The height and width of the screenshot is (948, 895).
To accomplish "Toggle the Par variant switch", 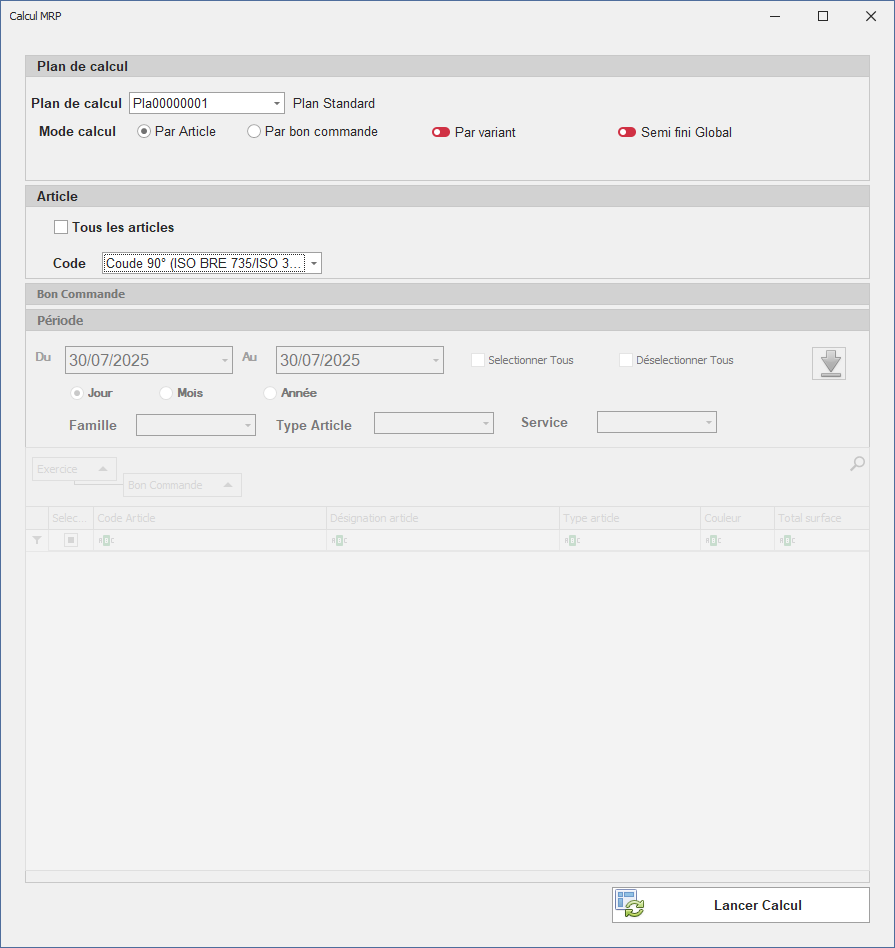I will click(x=441, y=132).
